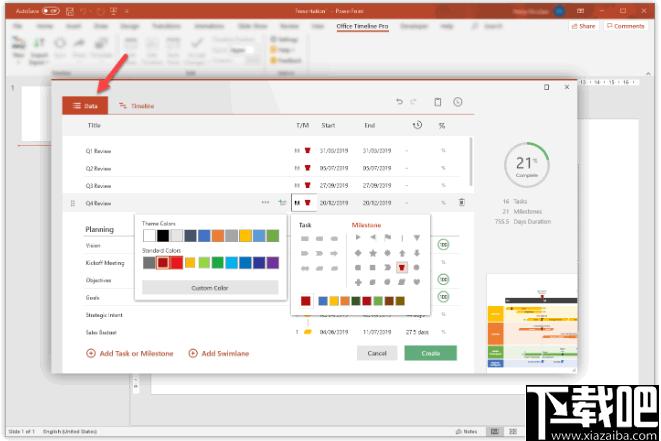Click the indent icon on Q4 Review row
Viewport: 661px width, 441px height.
click(x=282, y=202)
